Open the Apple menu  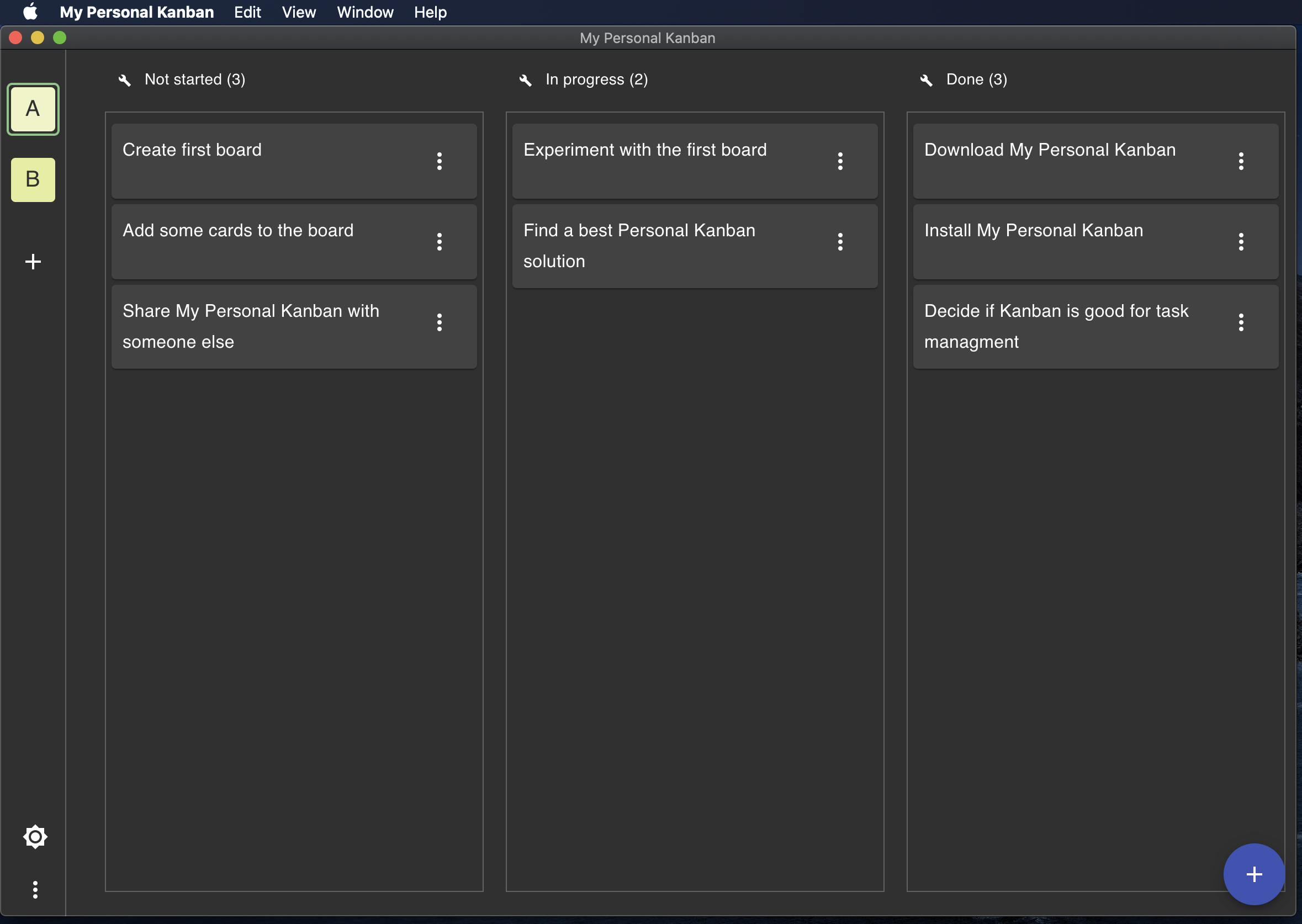coord(30,12)
